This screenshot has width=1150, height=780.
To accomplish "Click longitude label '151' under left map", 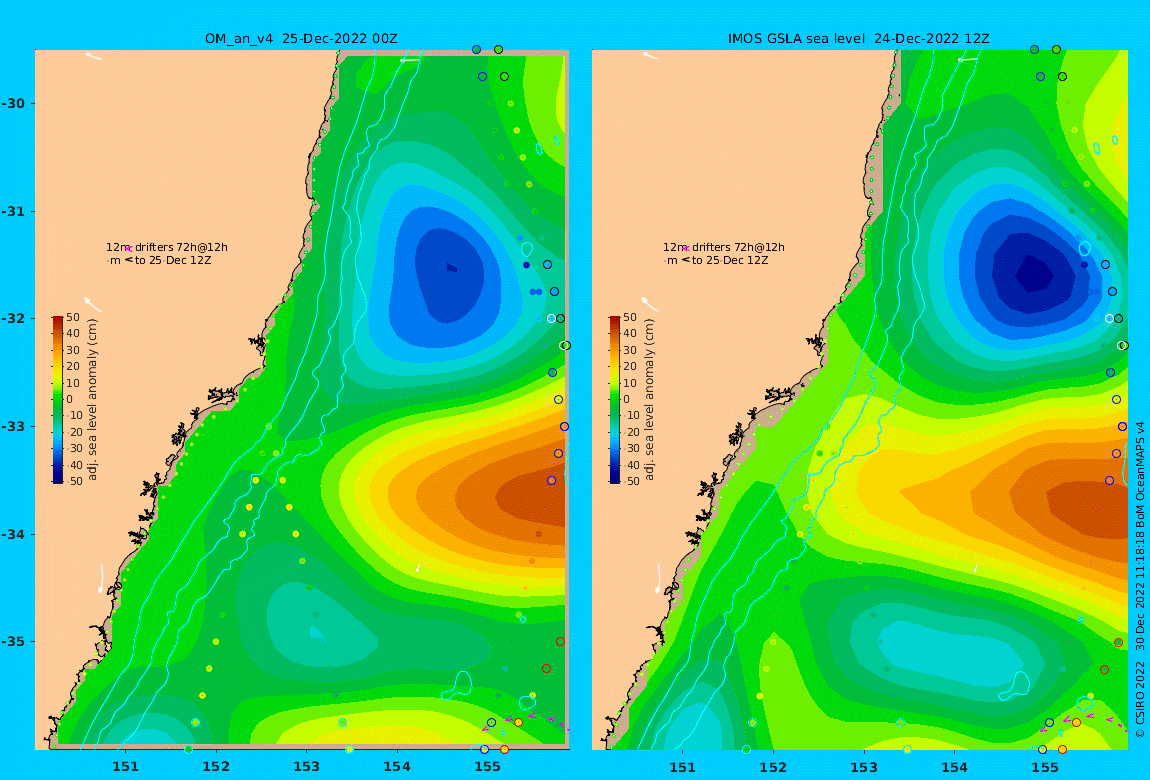I will pyautogui.click(x=125, y=767).
